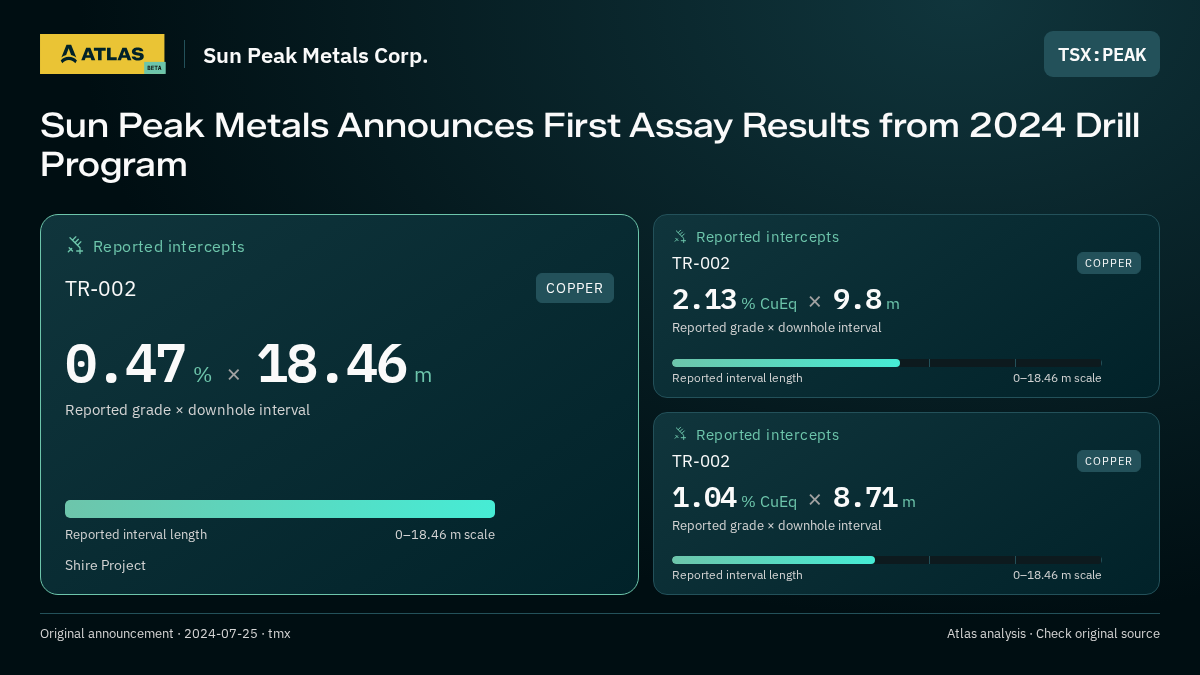Click TR-002 in the 1.04% CuEq card
The width and height of the screenshot is (1200, 675).
pos(701,461)
